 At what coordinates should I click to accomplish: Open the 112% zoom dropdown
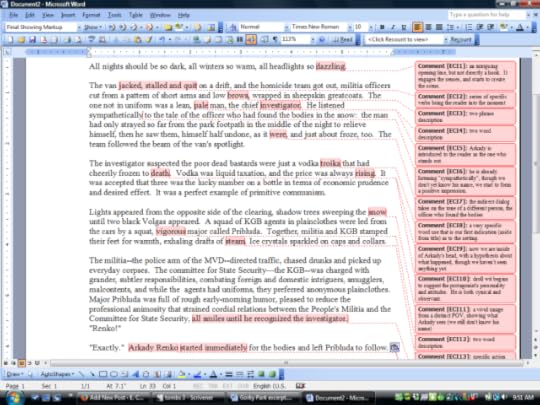[x=313, y=40]
